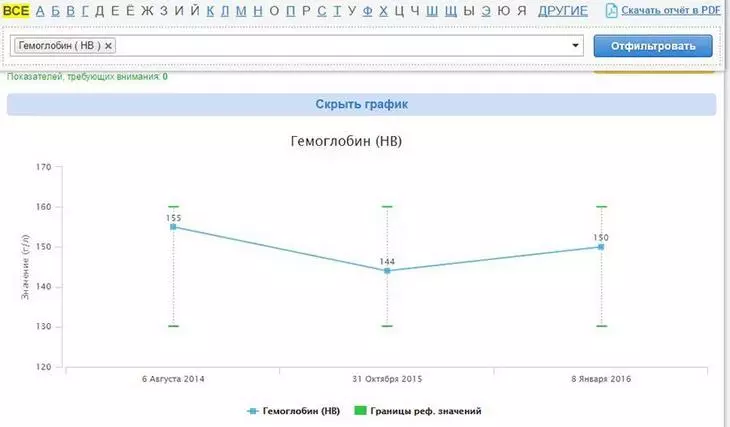This screenshot has height=427, width=730.
Task: Filter indicators by letter Х
Action: tap(383, 10)
